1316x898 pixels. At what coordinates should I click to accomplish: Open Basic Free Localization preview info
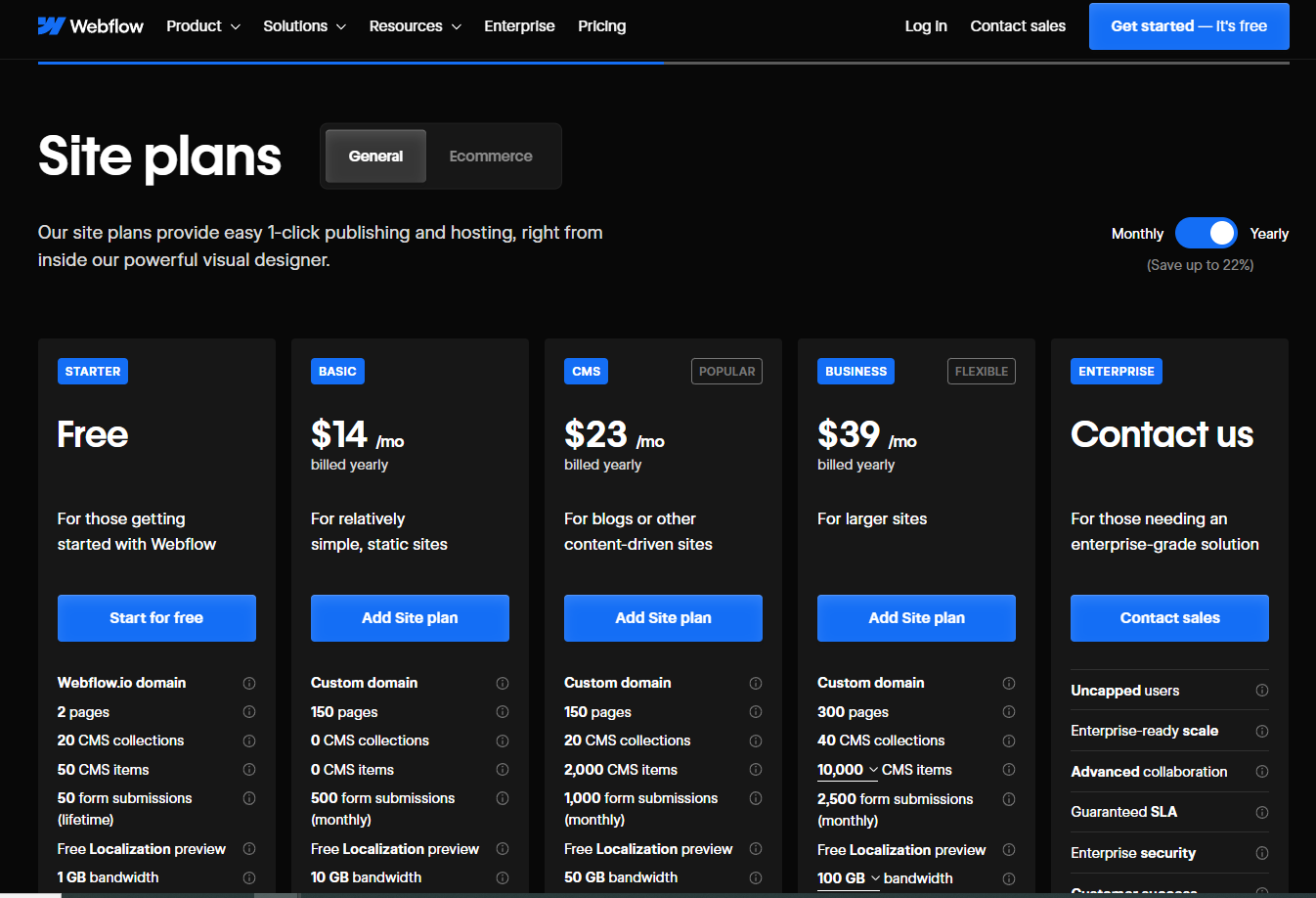click(x=503, y=848)
